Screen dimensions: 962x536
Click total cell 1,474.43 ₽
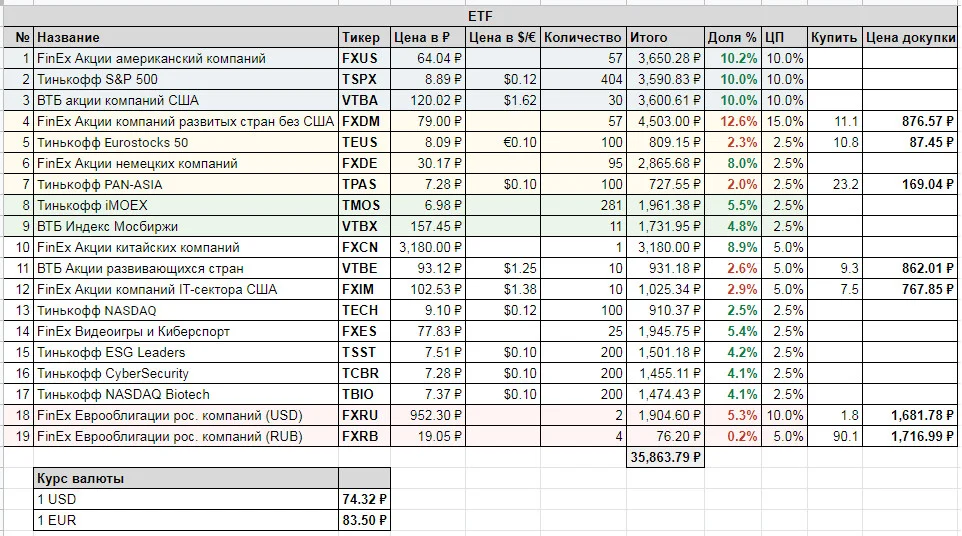[665, 394]
